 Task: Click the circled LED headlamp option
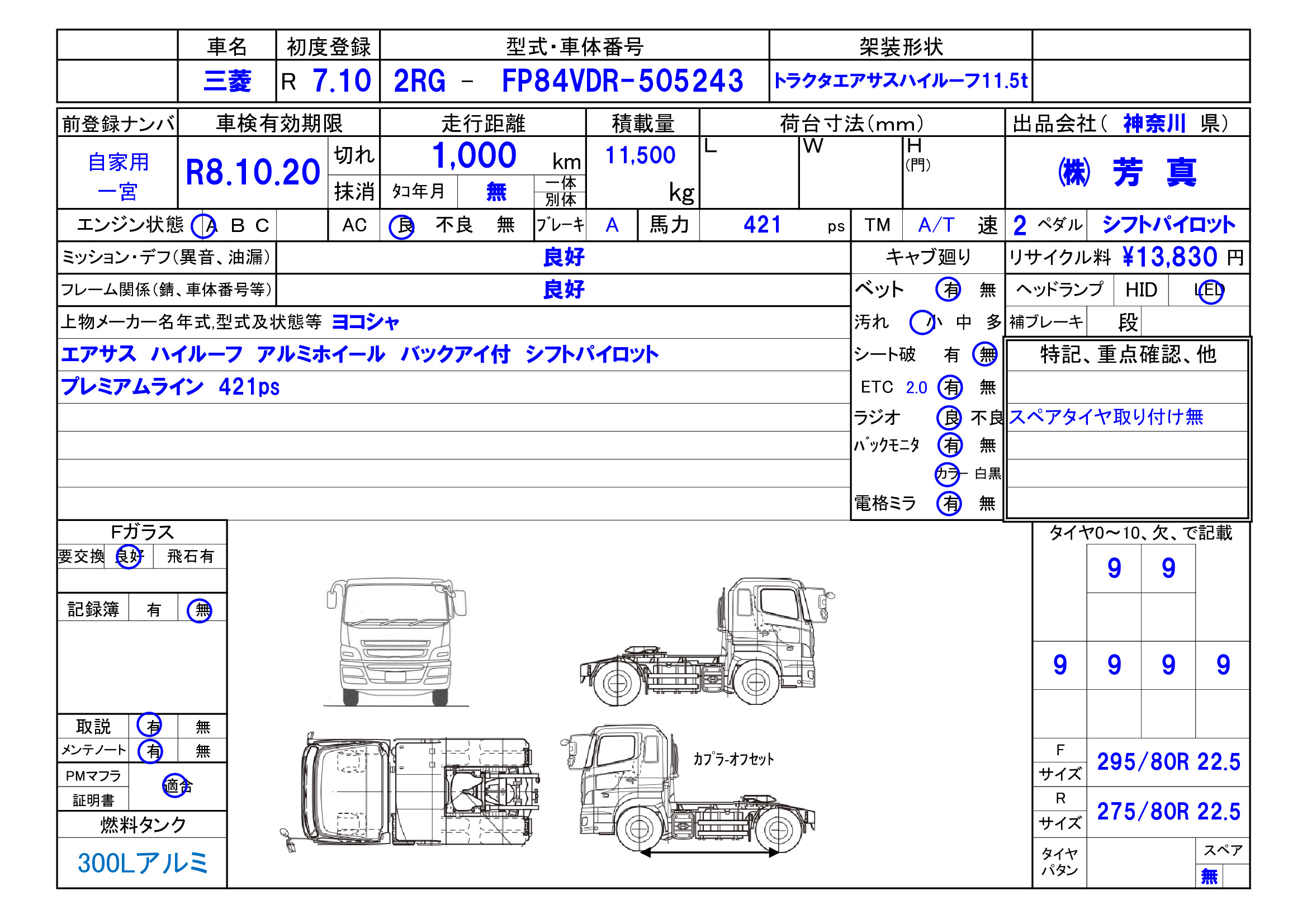(x=1210, y=291)
